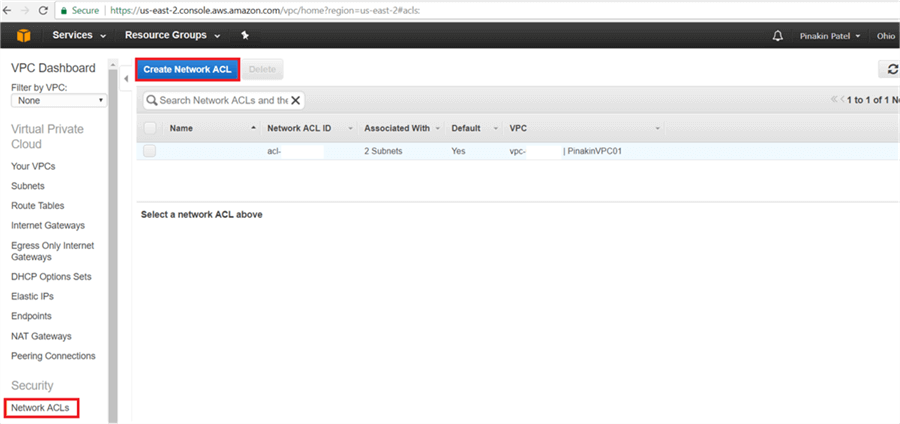Image resolution: width=900 pixels, height=424 pixels.
Task: Open Default column dropdown arrow
Action: [496, 129]
